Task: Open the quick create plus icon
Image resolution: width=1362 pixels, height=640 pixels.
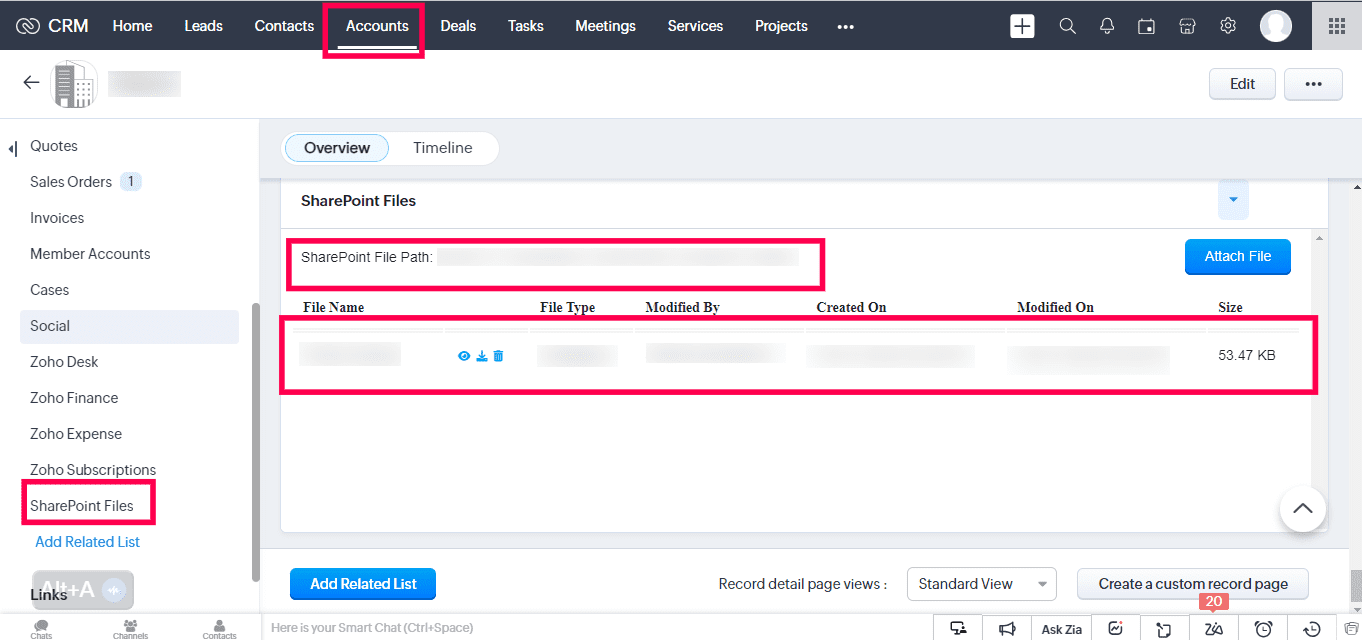Action: (x=1022, y=26)
